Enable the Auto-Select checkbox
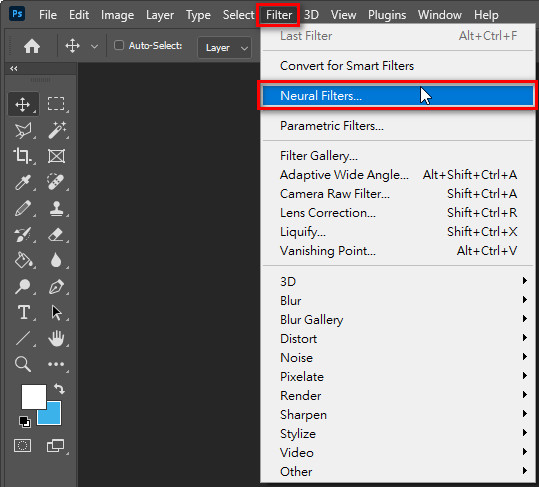The width and height of the screenshot is (539, 487). [x=119, y=45]
